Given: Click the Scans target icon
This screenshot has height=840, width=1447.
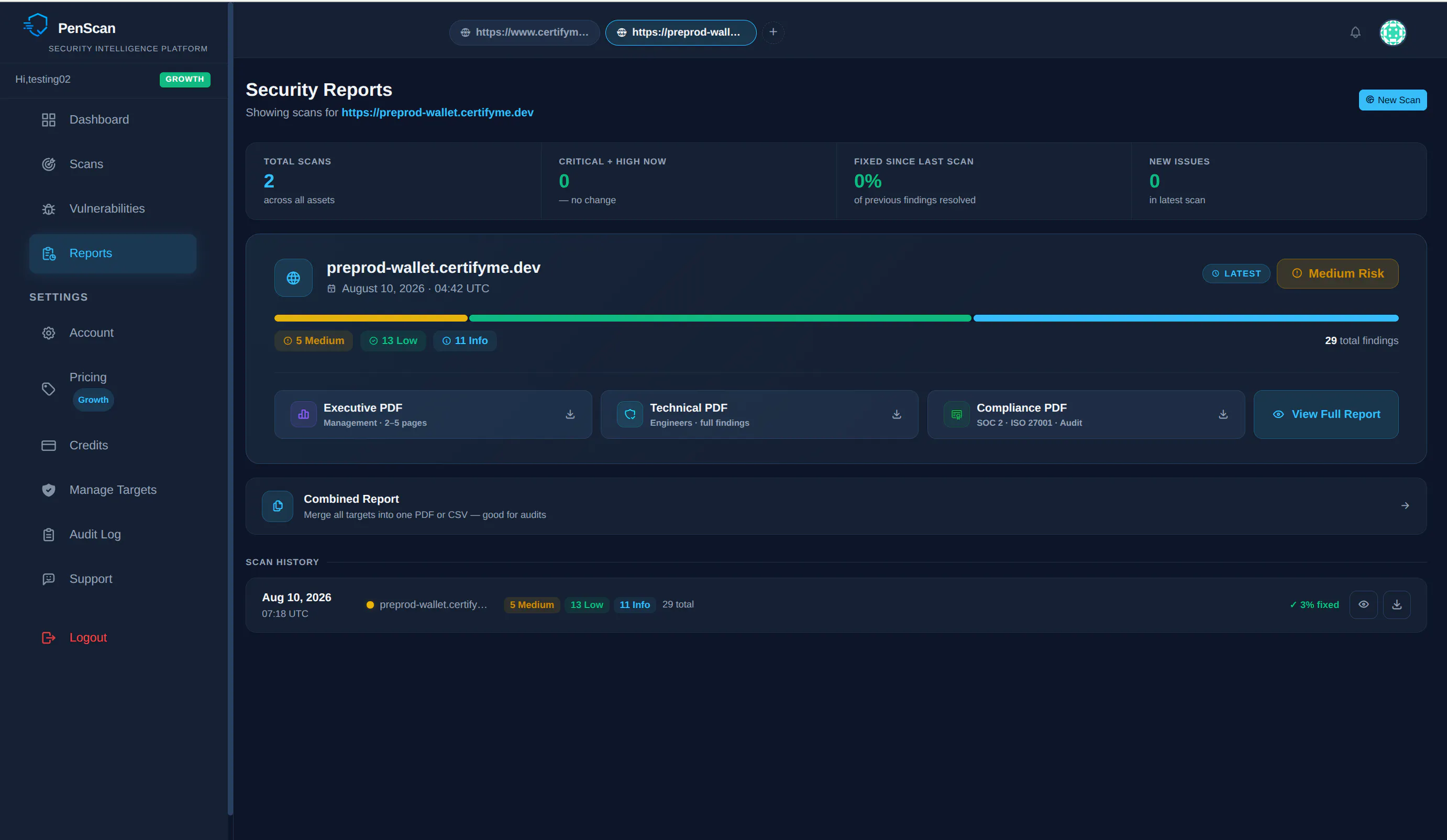Looking at the screenshot, I should [x=49, y=164].
